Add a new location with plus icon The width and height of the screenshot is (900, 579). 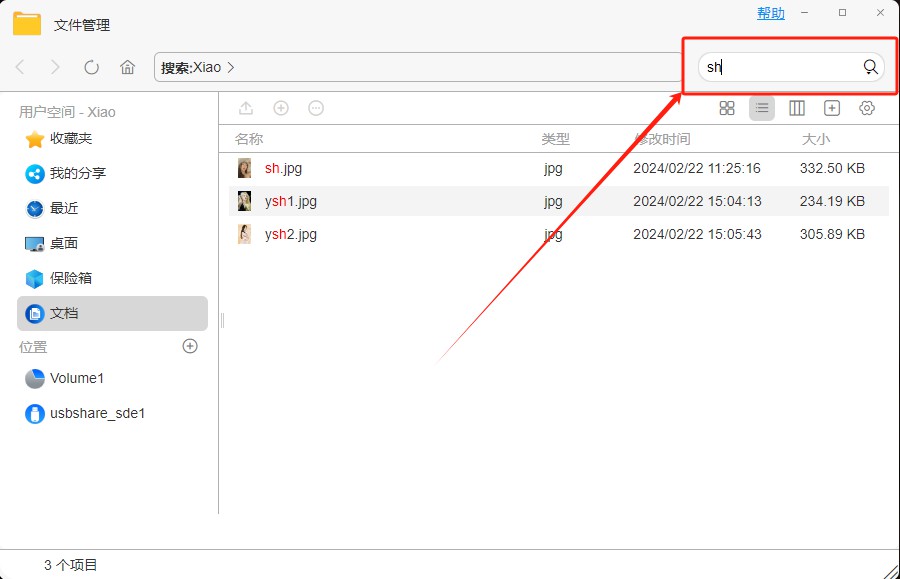tap(190, 346)
